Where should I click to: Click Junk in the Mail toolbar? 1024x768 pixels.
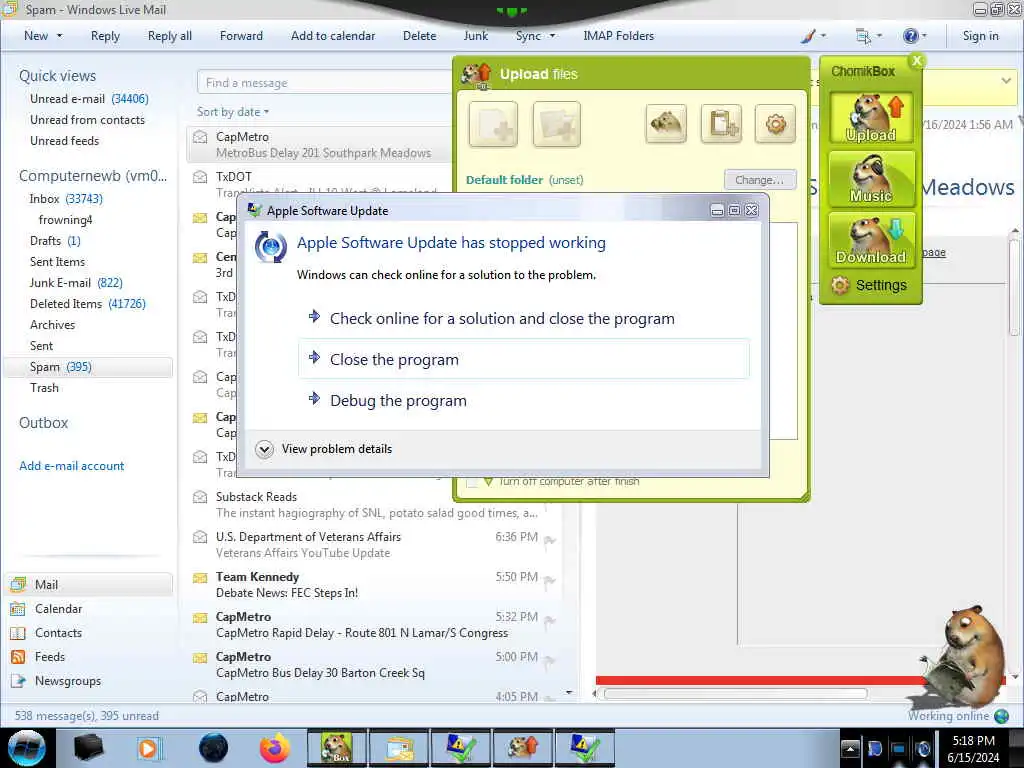[475, 36]
